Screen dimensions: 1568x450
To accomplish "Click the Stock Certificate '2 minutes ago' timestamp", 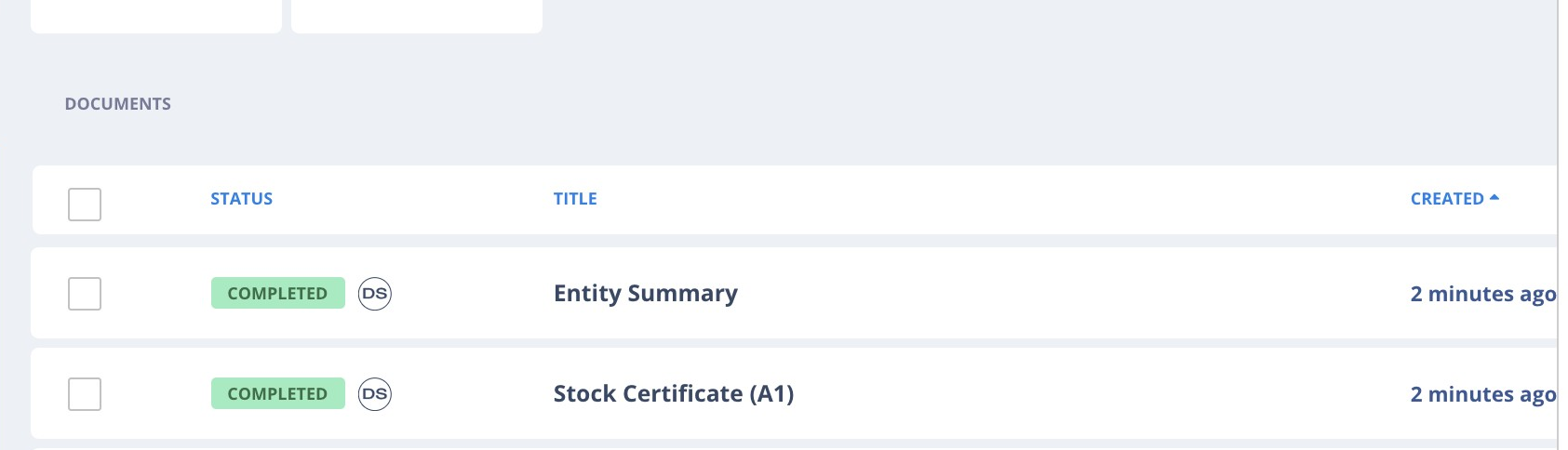I will point(1483,394).
